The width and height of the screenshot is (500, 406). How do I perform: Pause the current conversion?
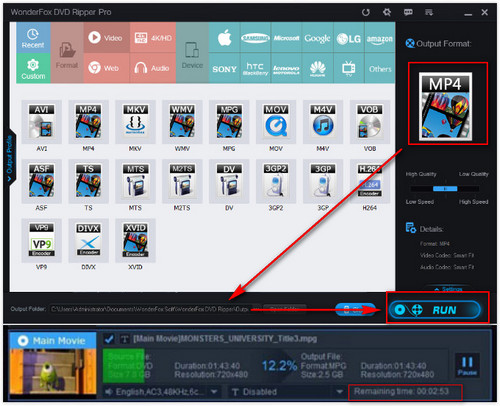[467, 365]
